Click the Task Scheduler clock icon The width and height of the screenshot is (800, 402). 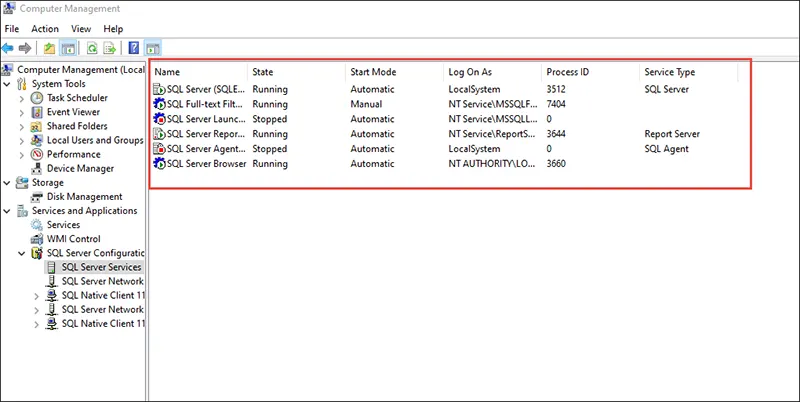[x=37, y=98]
